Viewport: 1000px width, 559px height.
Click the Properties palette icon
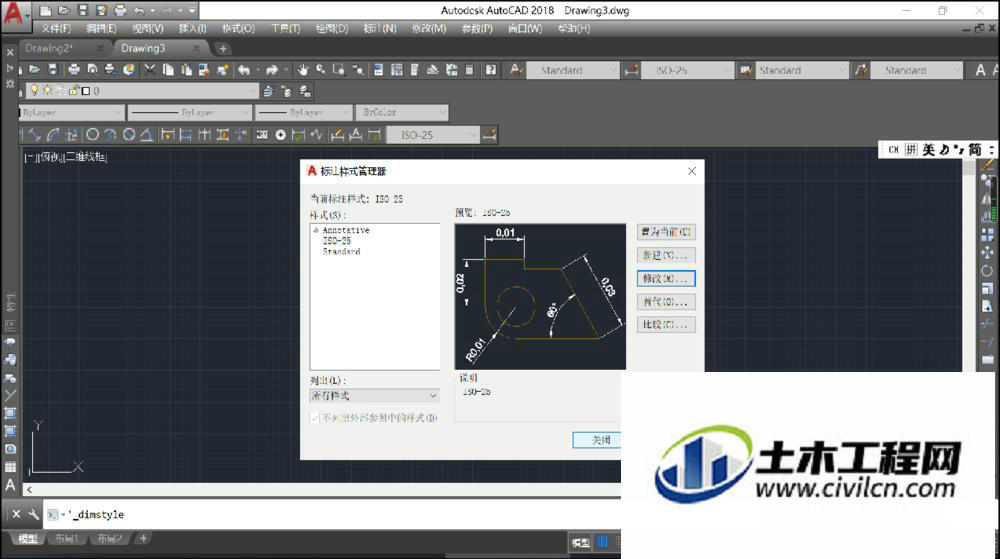[378, 69]
